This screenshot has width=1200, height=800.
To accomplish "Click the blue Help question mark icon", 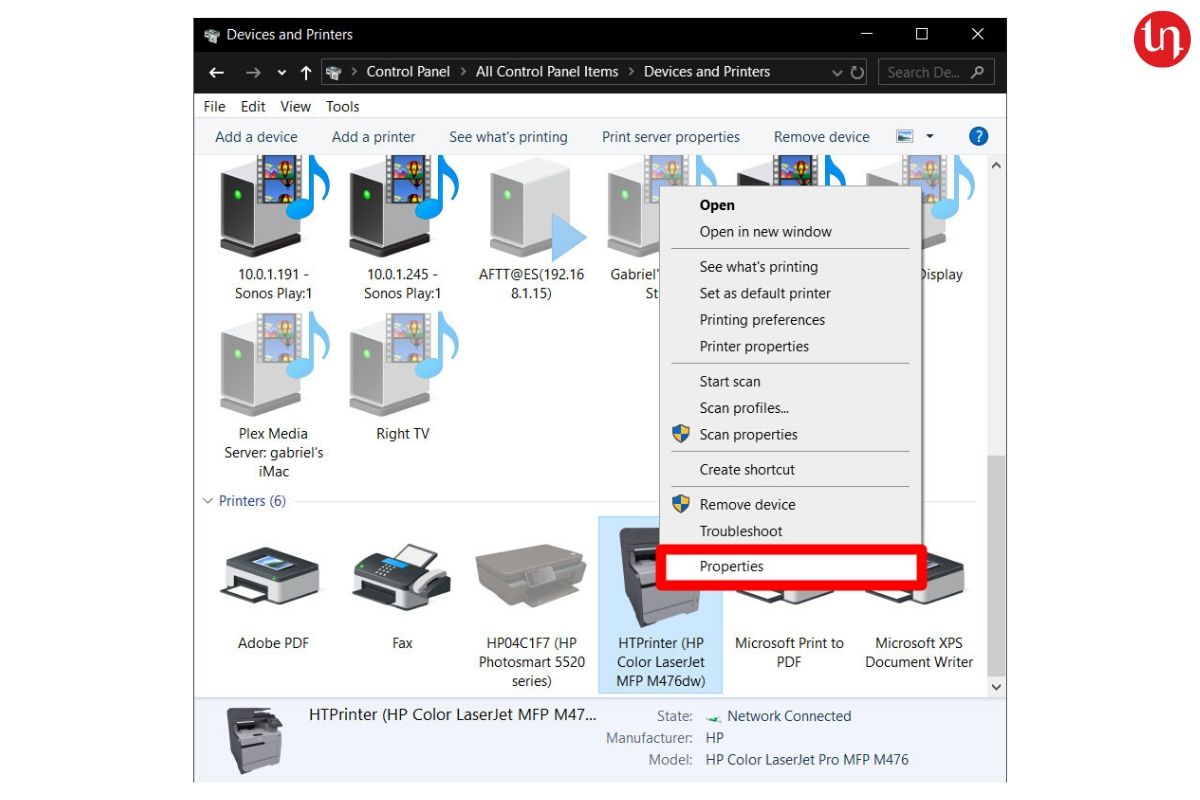I will [979, 137].
